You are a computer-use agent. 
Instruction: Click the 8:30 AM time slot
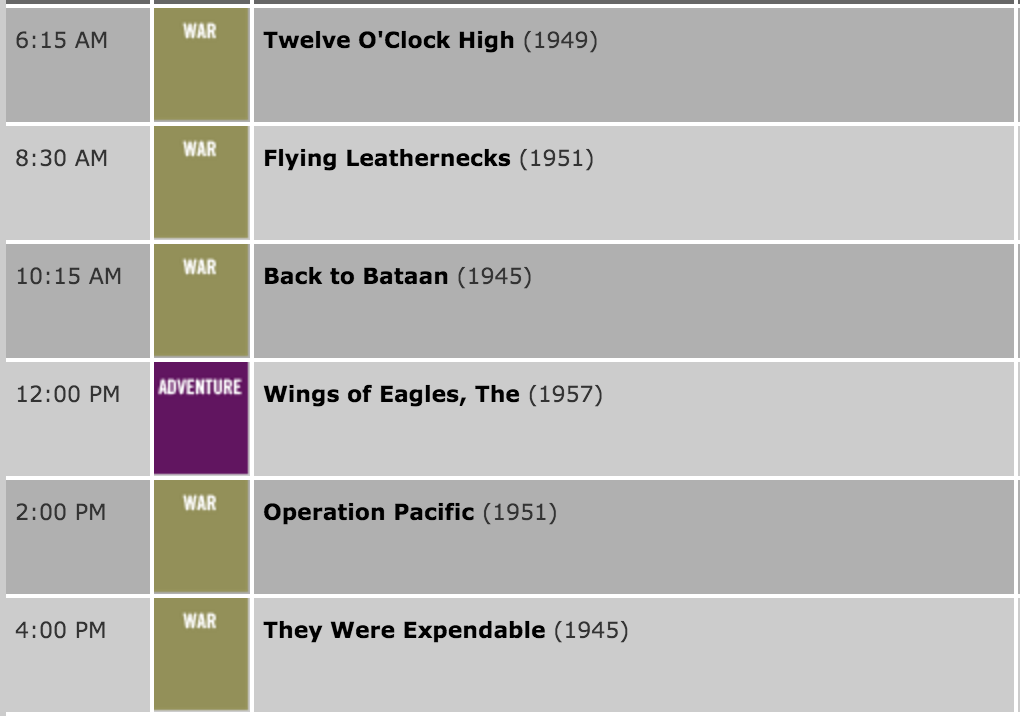pos(62,159)
